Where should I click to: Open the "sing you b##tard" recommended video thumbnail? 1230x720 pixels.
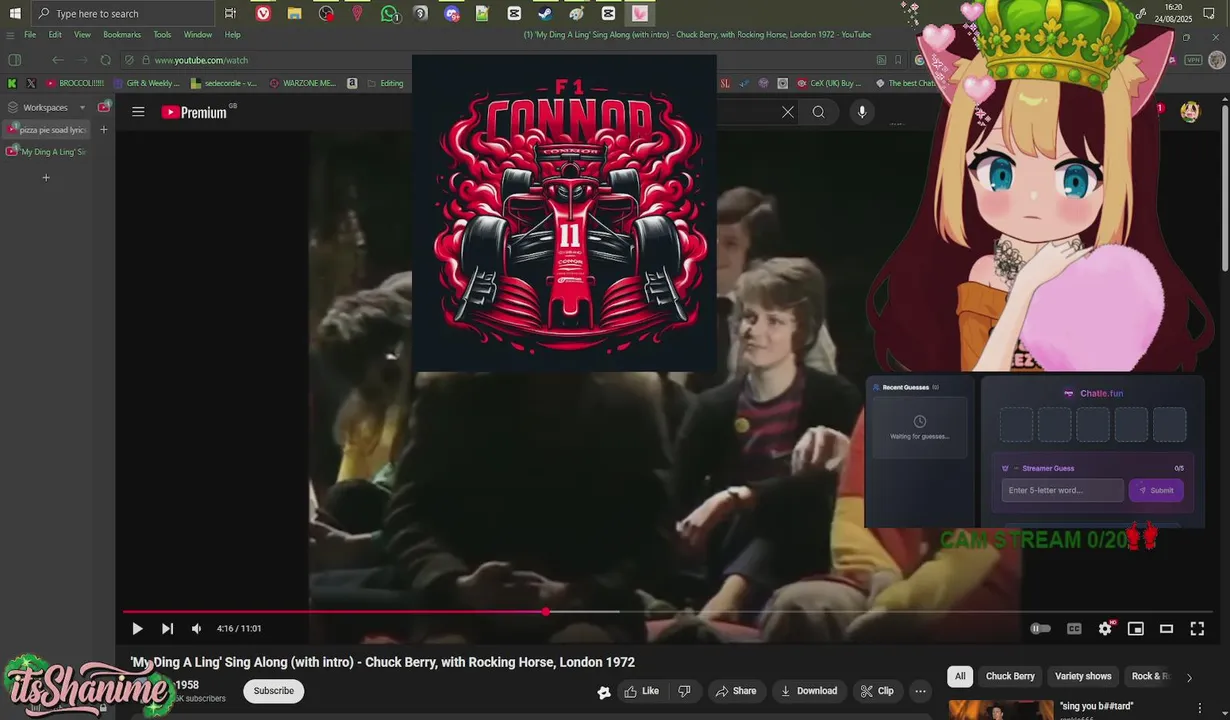click(x=1000, y=710)
